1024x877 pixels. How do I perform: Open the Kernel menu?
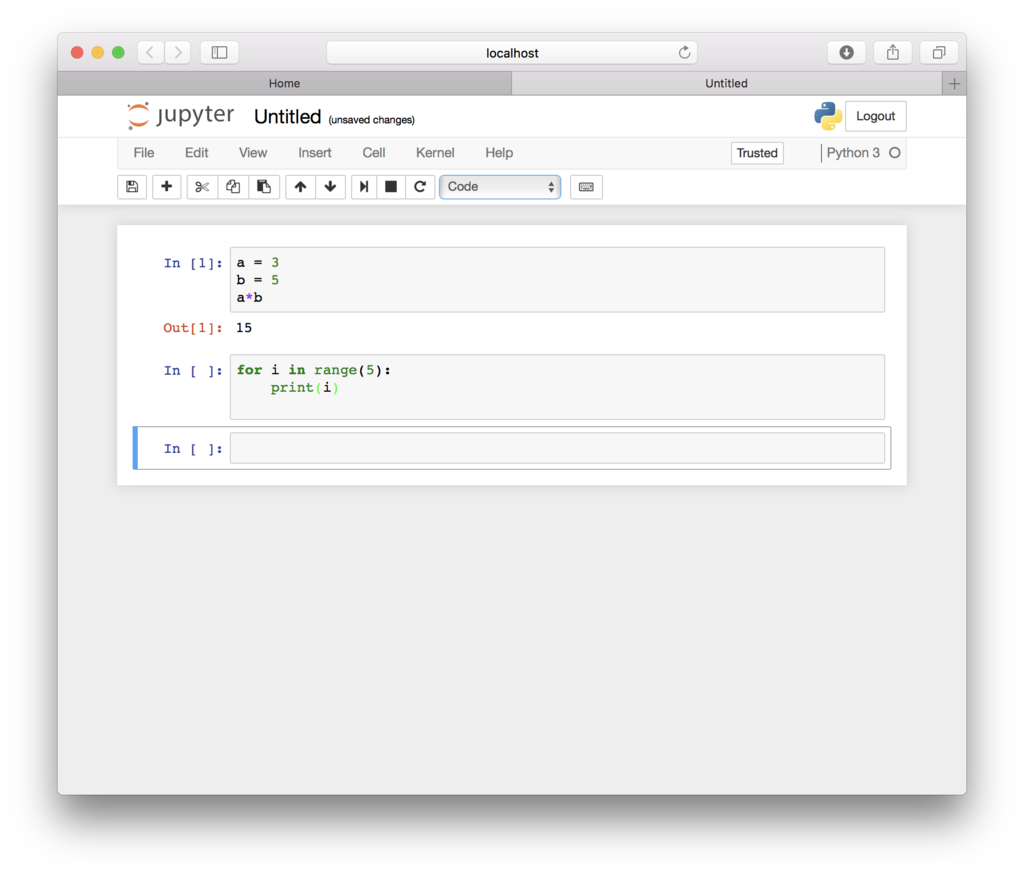(435, 153)
